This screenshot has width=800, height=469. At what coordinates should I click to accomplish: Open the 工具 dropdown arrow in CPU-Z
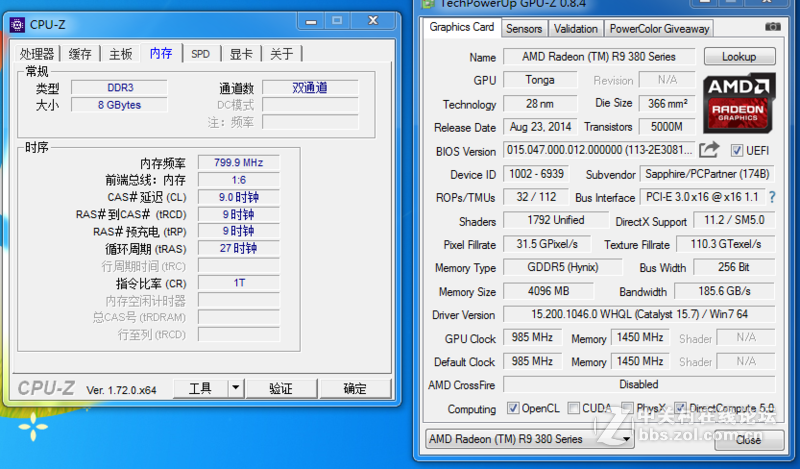coord(235,388)
